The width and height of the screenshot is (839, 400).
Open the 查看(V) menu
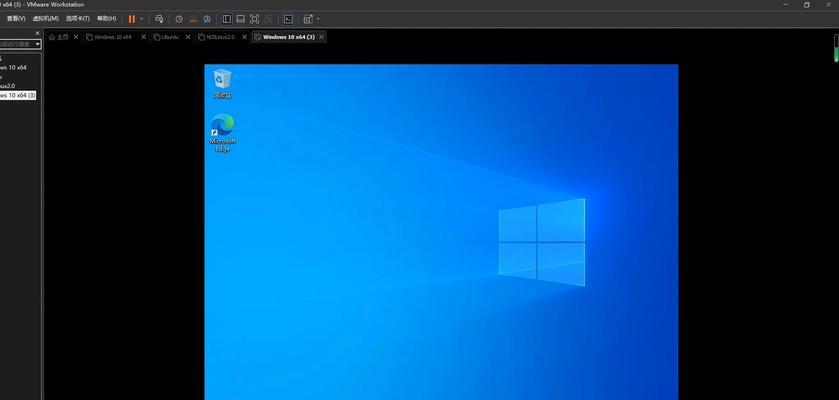click(16, 18)
